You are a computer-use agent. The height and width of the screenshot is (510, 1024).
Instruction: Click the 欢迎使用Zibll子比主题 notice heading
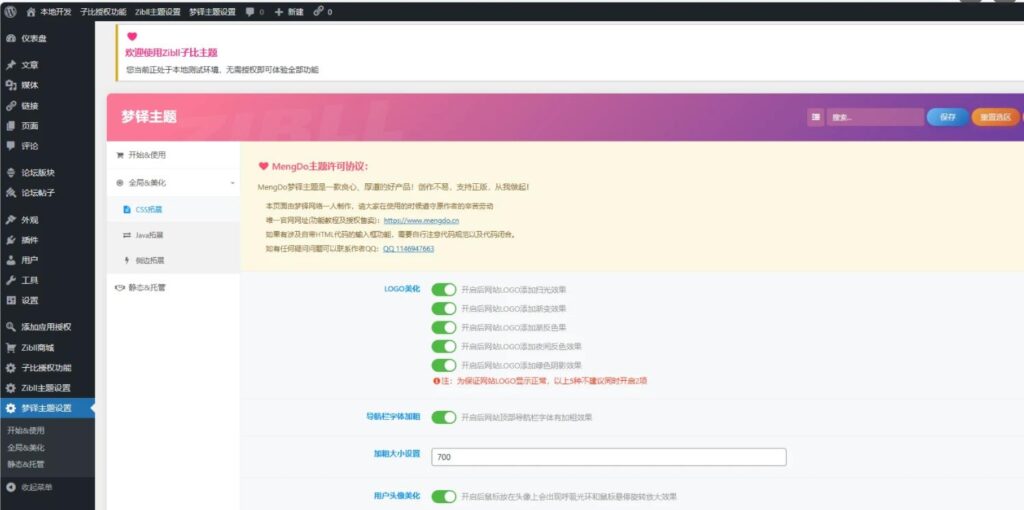171,53
